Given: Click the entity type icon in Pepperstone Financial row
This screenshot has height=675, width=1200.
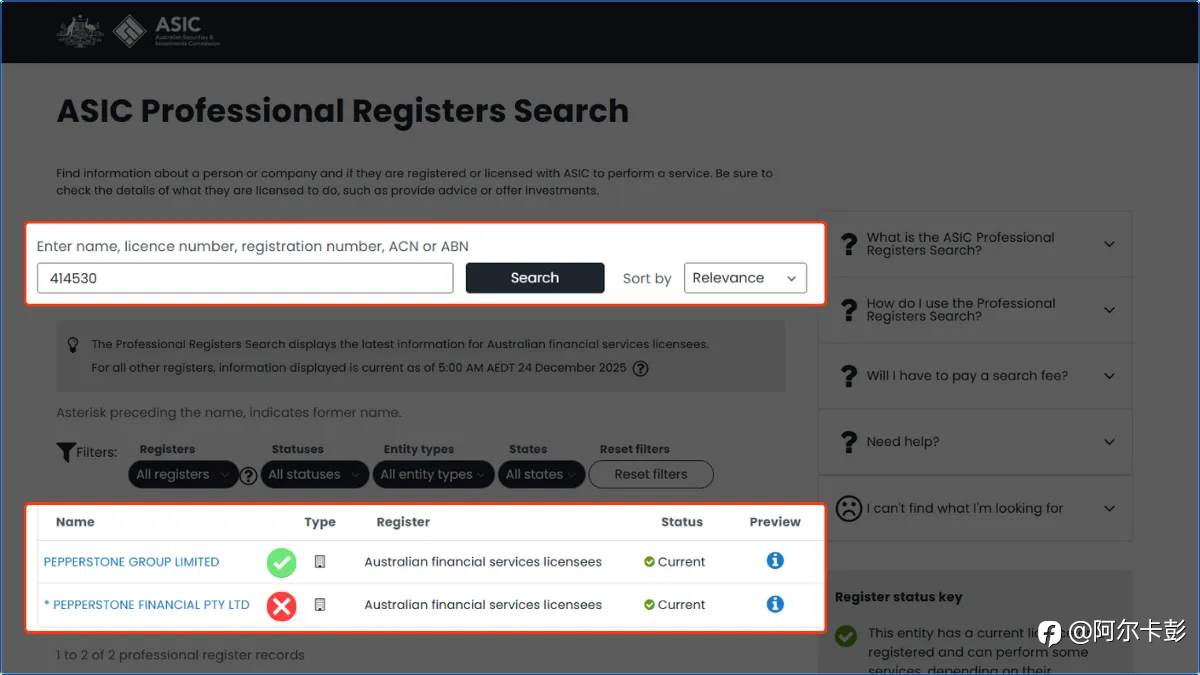Looking at the screenshot, I should pyautogui.click(x=320, y=605).
